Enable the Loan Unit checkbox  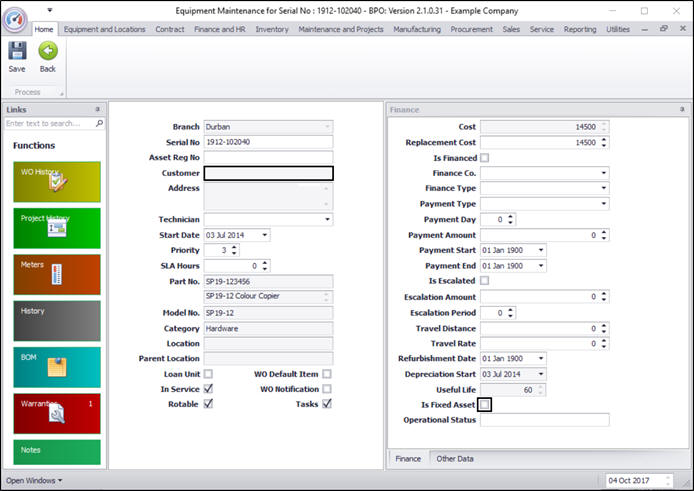click(x=208, y=374)
